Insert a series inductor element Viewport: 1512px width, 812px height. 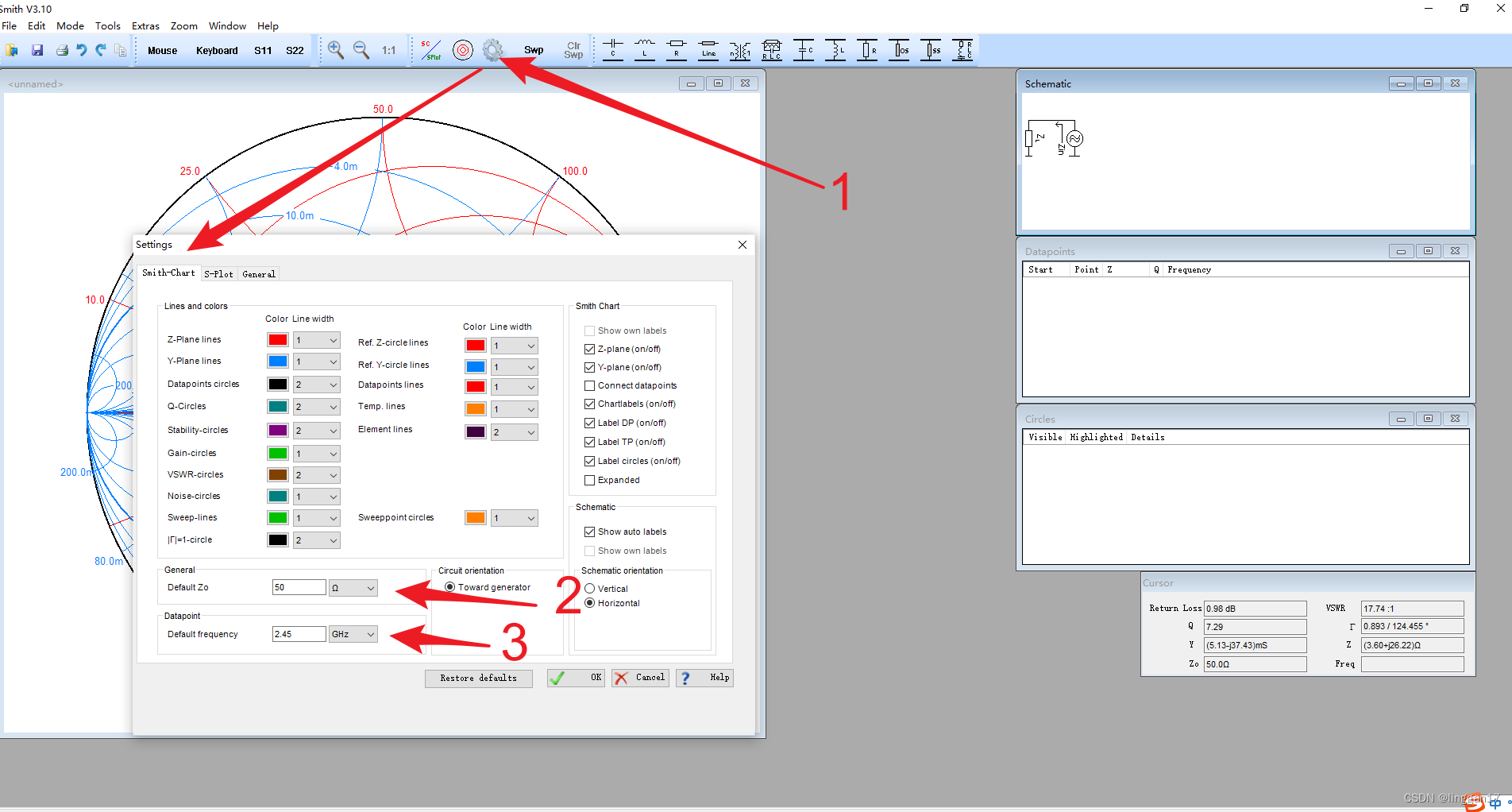645,50
